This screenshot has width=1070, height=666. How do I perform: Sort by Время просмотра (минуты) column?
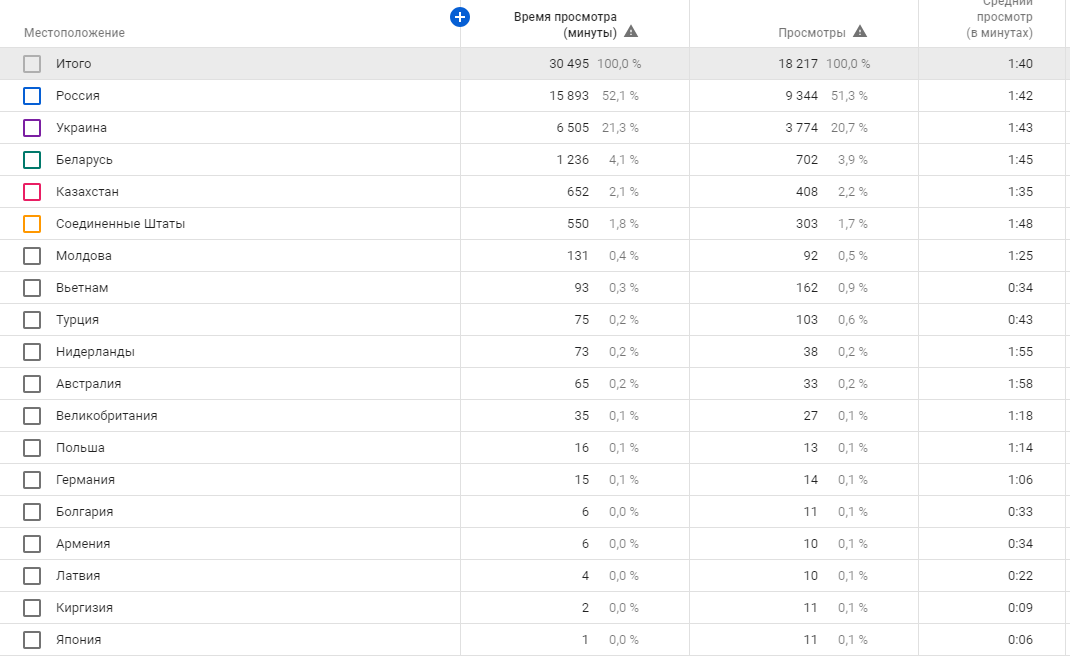coord(565,24)
